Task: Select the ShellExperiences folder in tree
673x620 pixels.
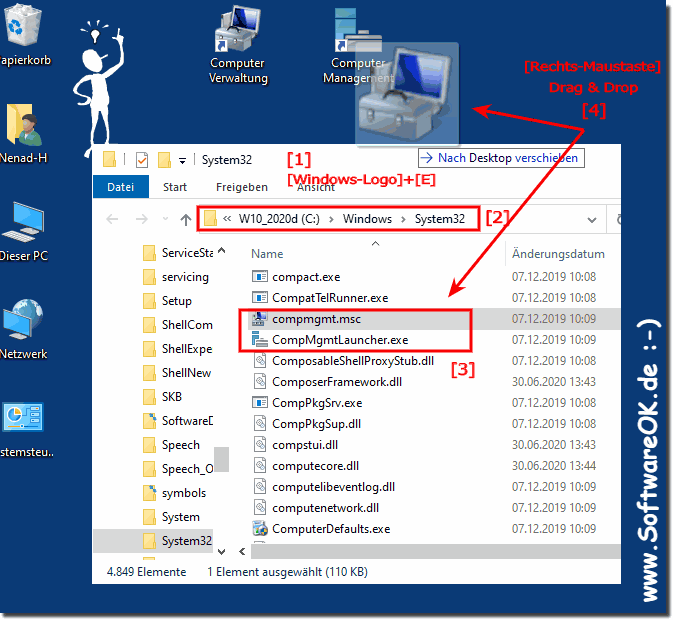Action: coord(178,349)
